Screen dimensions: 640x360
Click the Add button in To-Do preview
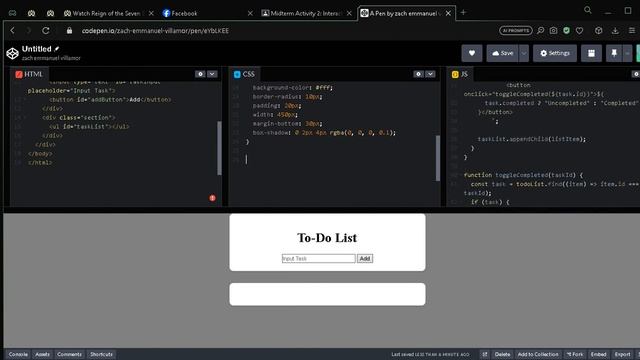(365, 258)
